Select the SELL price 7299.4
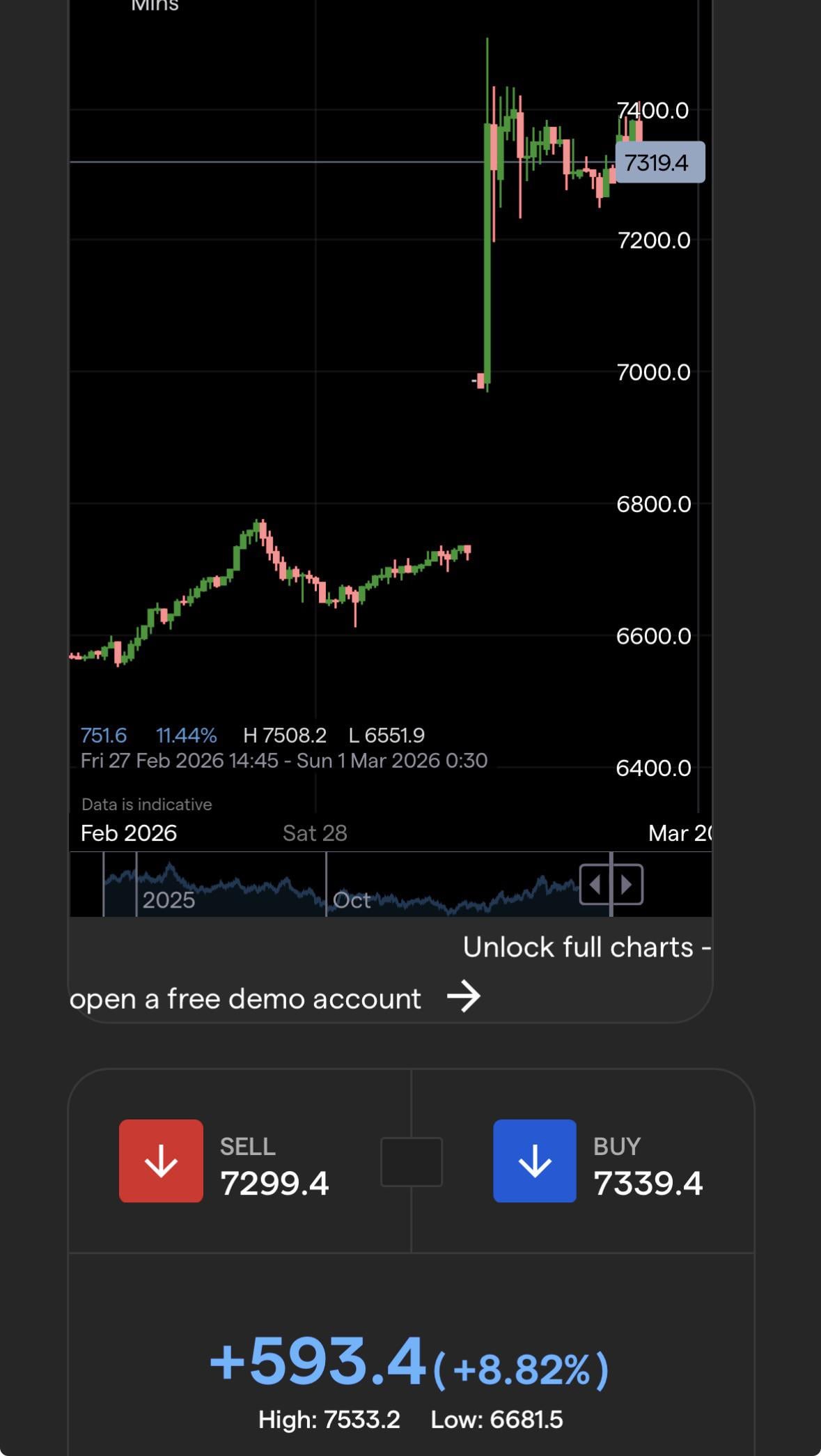 [274, 1183]
